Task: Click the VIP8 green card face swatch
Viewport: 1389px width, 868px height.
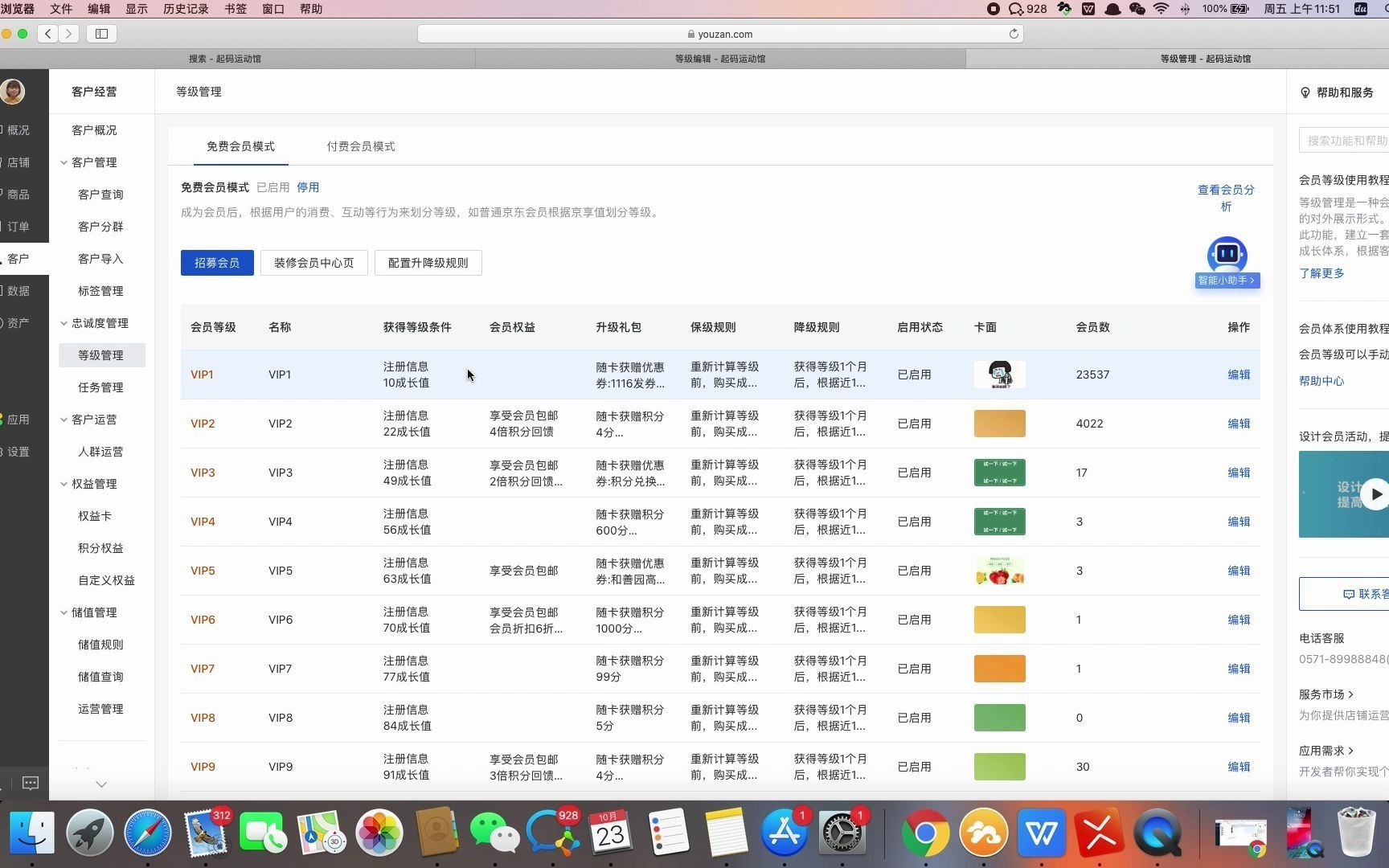Action: (999, 718)
